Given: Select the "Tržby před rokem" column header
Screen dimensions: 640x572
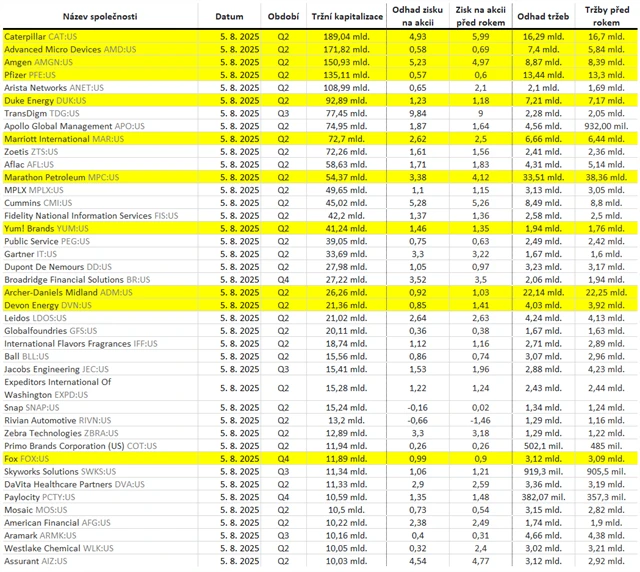Looking at the screenshot, I should [604, 18].
